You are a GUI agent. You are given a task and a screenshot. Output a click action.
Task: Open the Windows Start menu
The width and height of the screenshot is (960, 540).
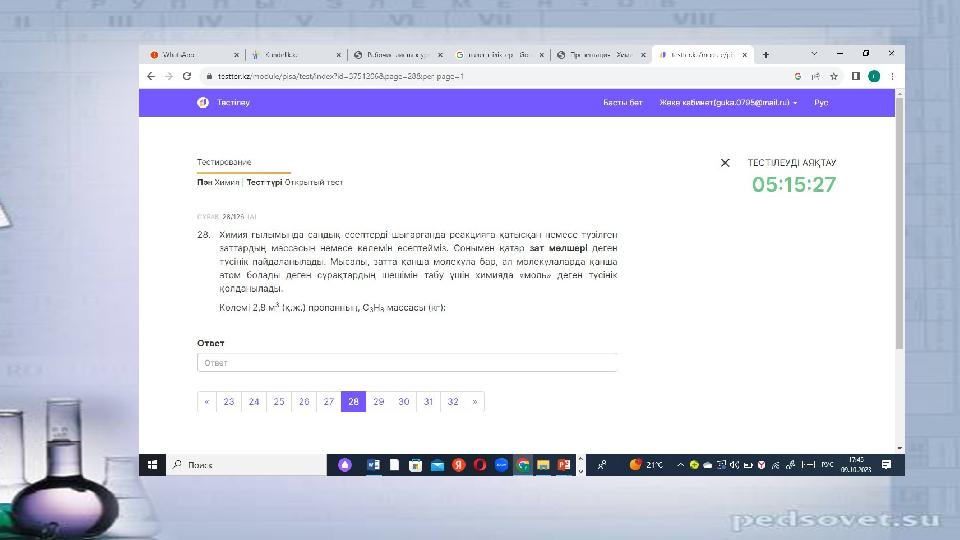[152, 465]
